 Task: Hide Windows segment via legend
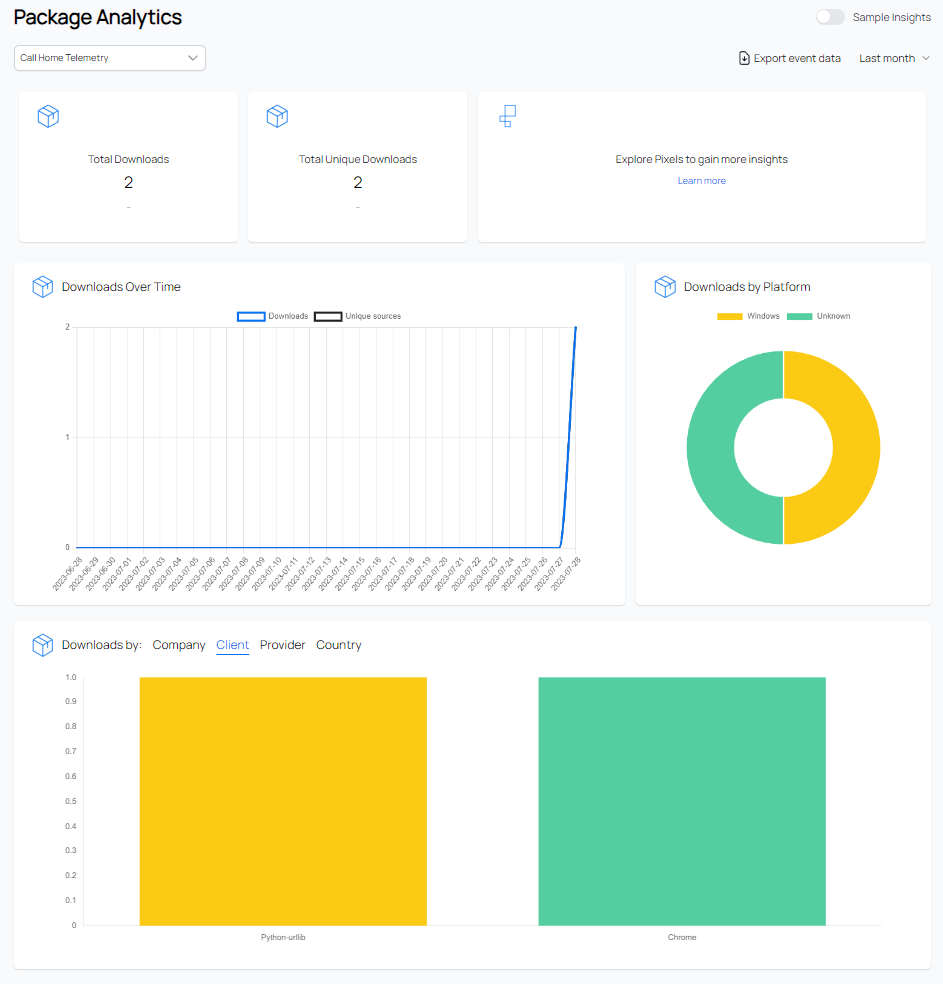[x=731, y=316]
